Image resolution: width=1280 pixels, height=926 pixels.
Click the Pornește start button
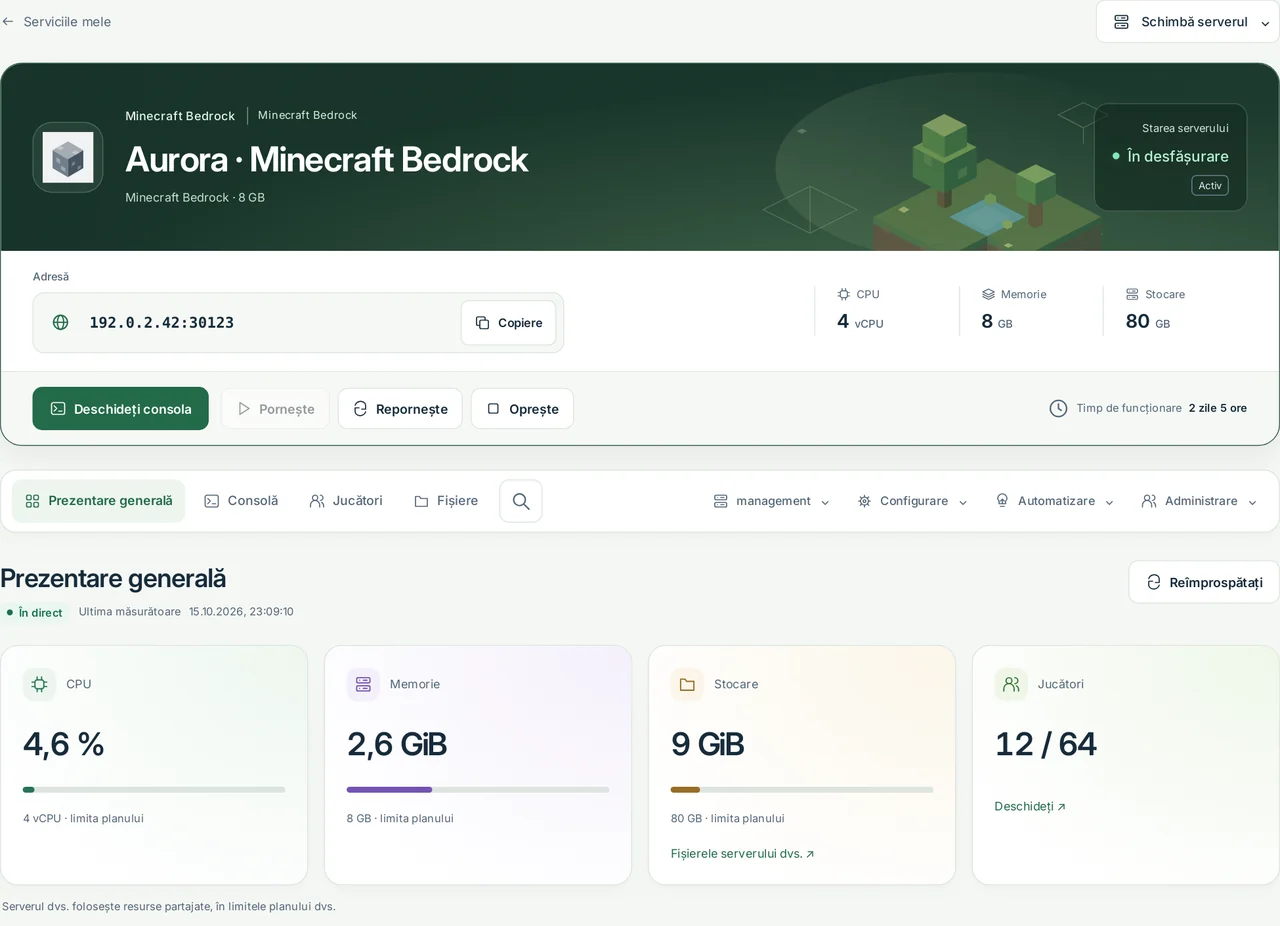pos(275,408)
